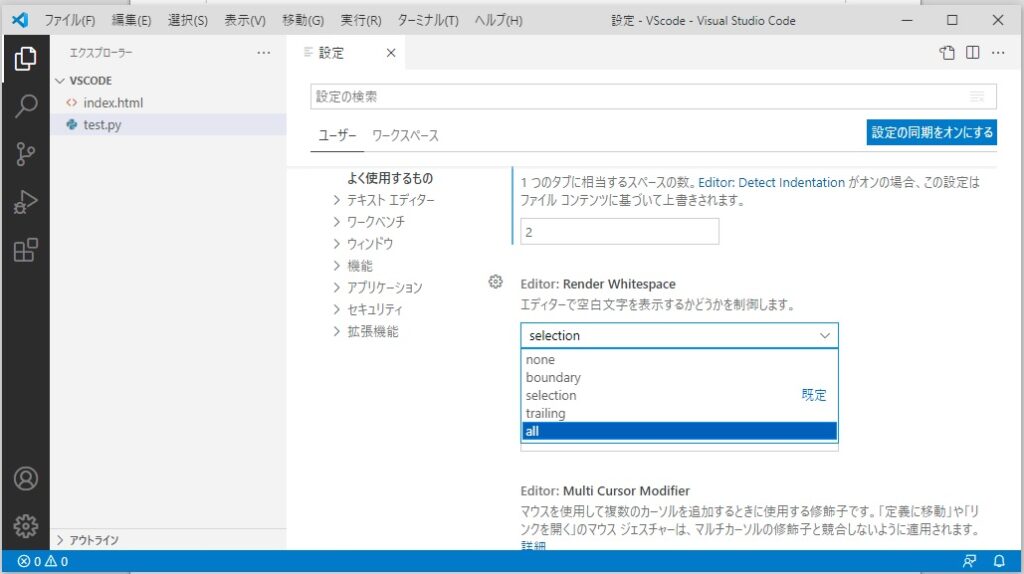Select the 設定 editor tab

[x=345, y=53]
